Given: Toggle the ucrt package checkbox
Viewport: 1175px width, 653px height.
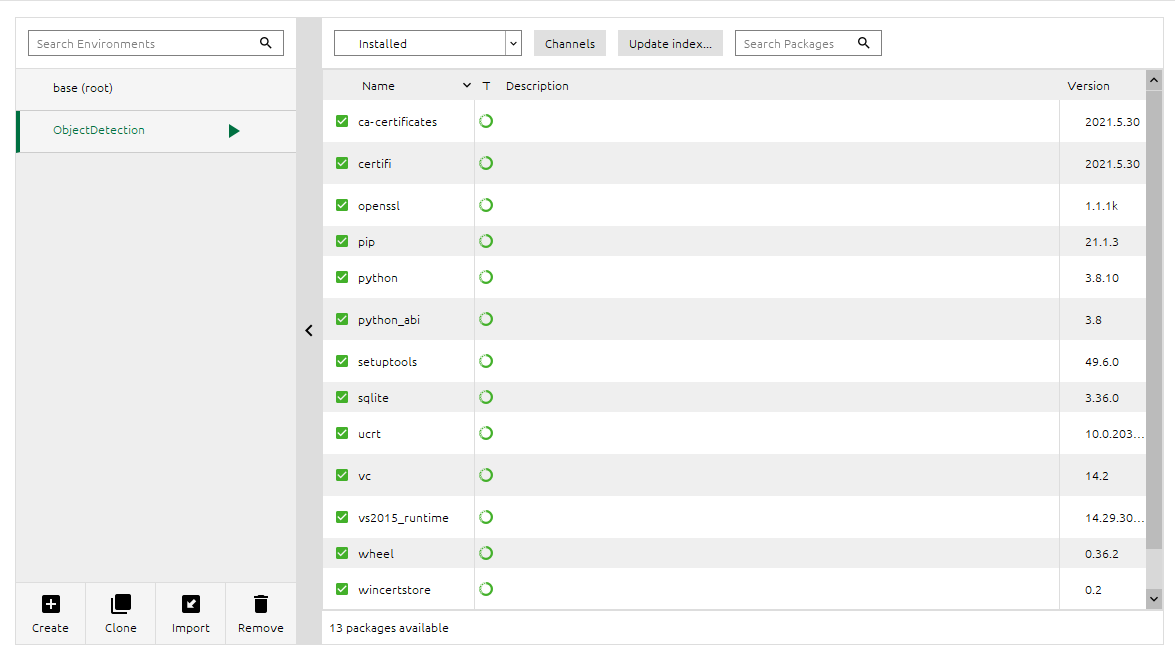Looking at the screenshot, I should click(x=342, y=433).
